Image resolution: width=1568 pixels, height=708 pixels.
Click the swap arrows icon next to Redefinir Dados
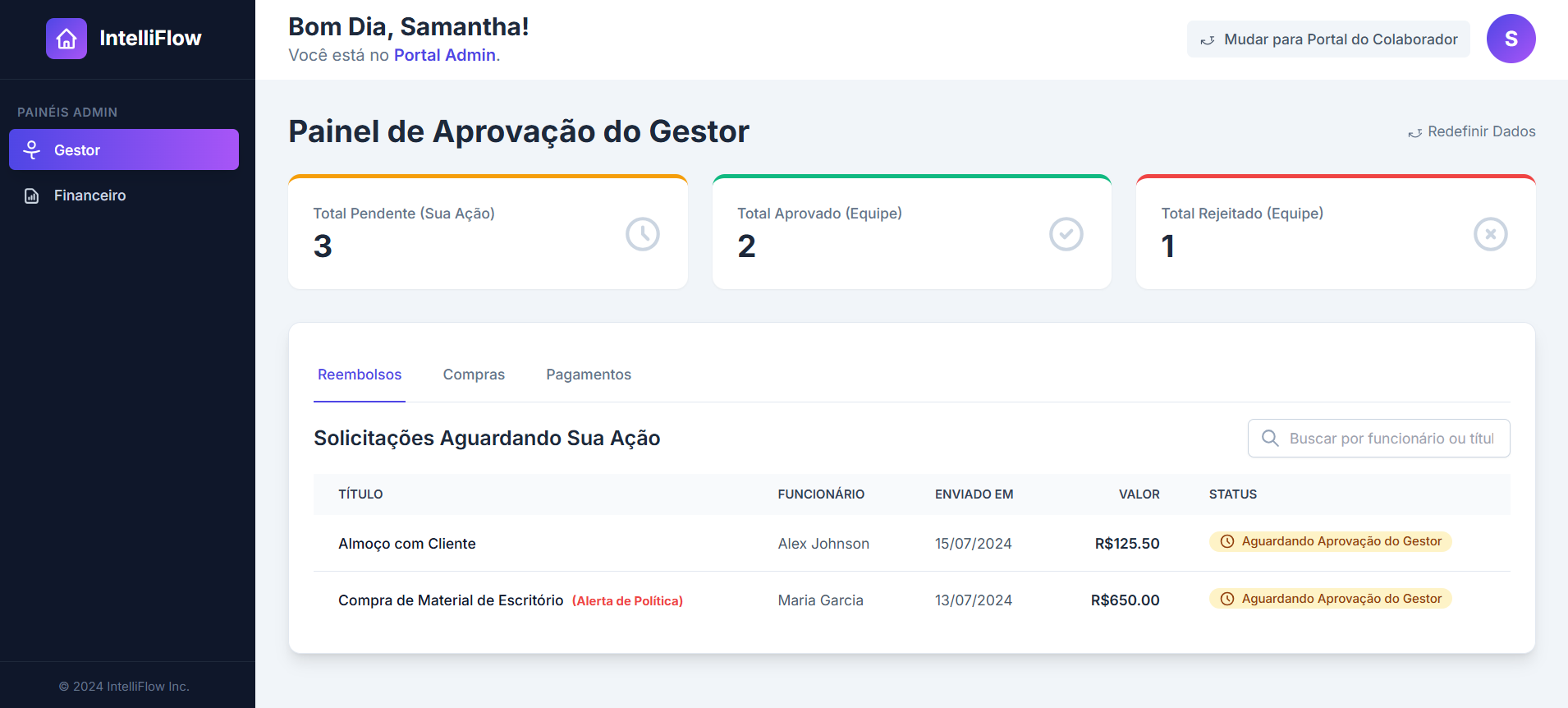(x=1415, y=131)
